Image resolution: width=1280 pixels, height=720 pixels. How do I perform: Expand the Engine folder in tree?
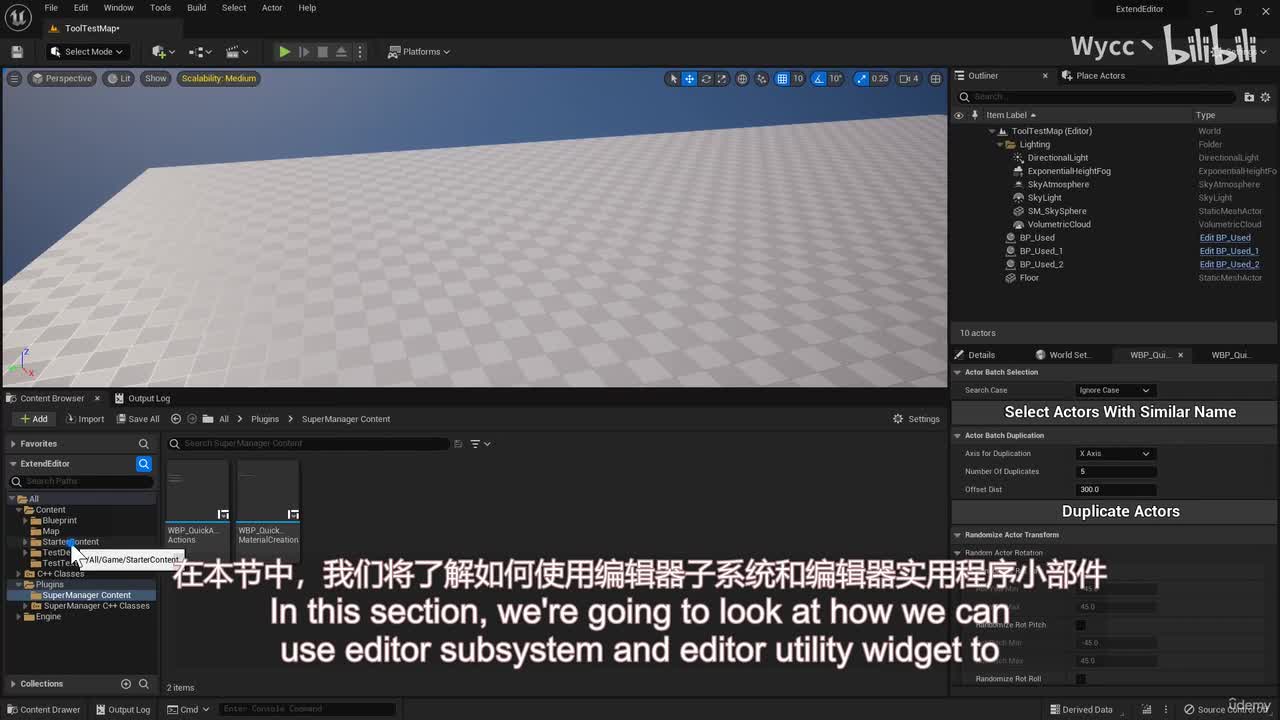(x=18, y=617)
